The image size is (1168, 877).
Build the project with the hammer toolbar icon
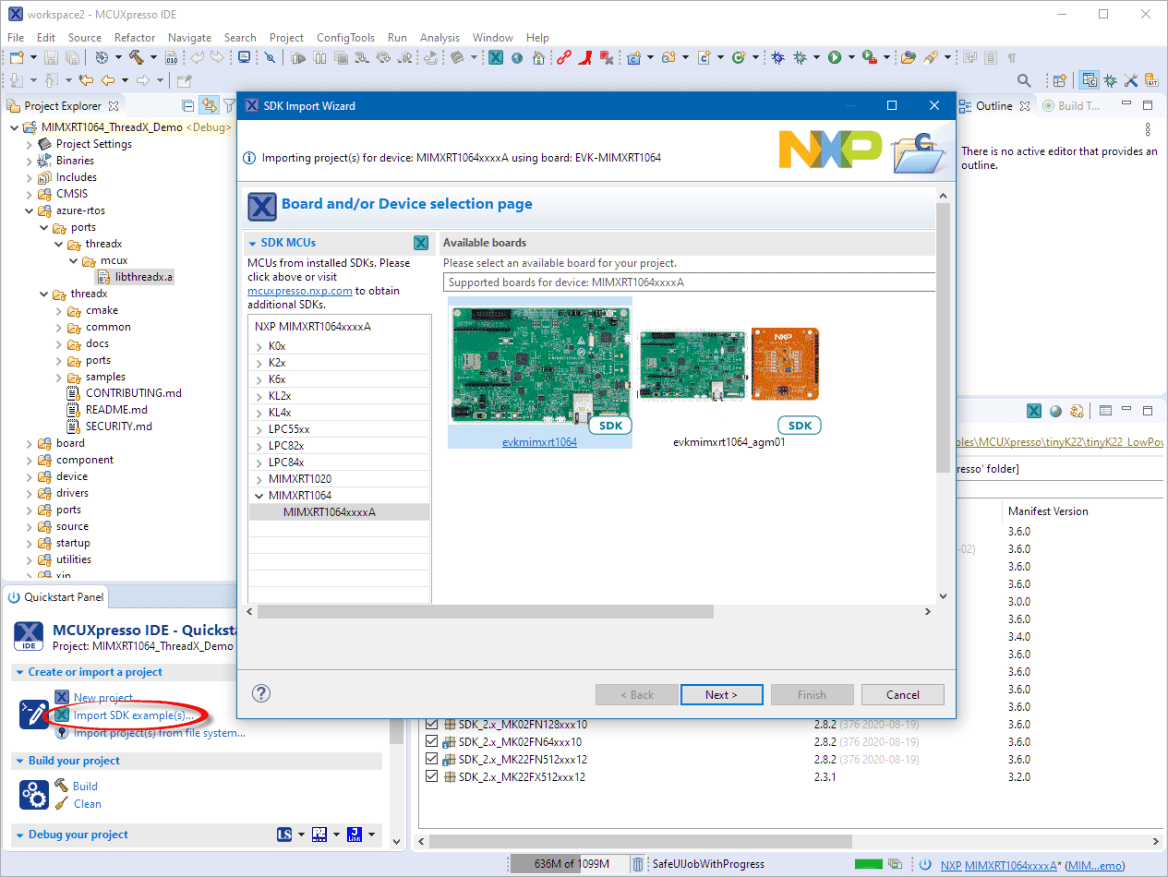pos(138,57)
